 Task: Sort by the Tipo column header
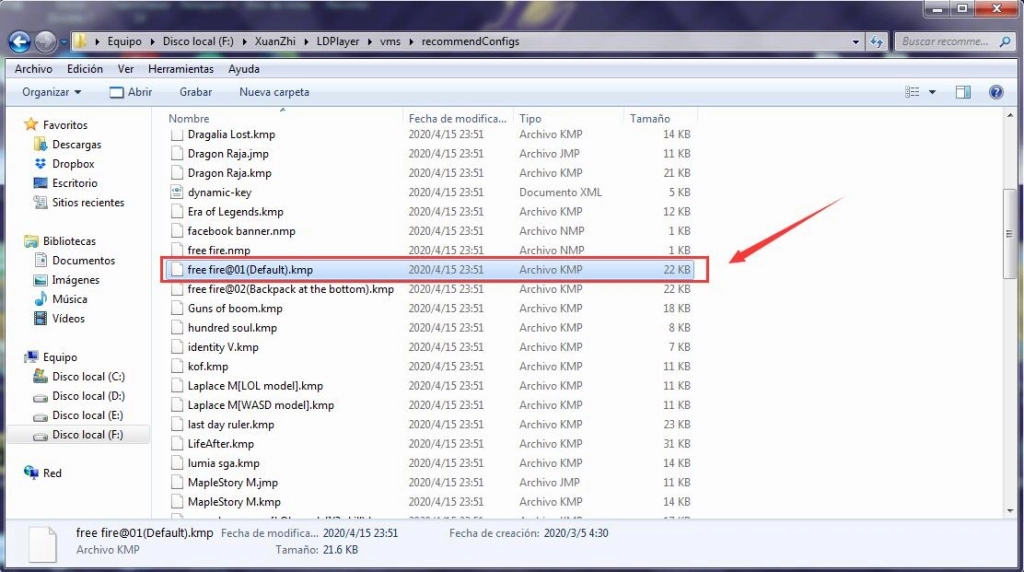(569, 118)
